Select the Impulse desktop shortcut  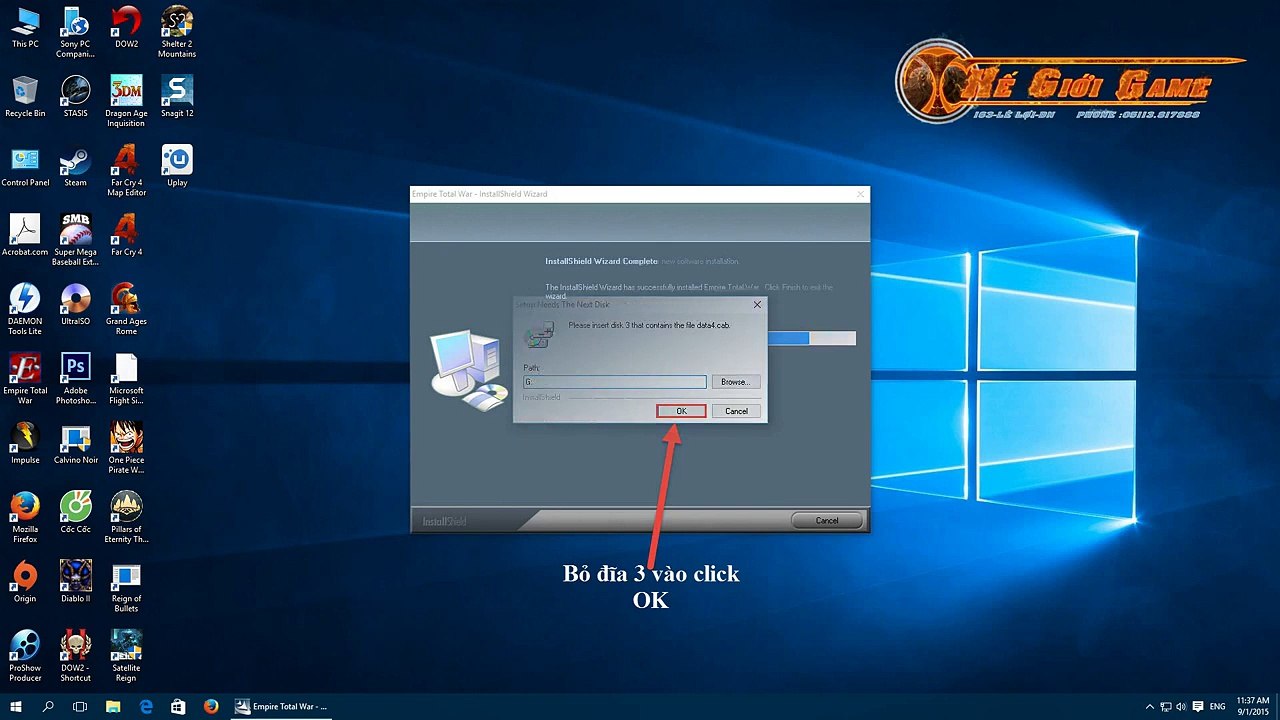point(25,444)
